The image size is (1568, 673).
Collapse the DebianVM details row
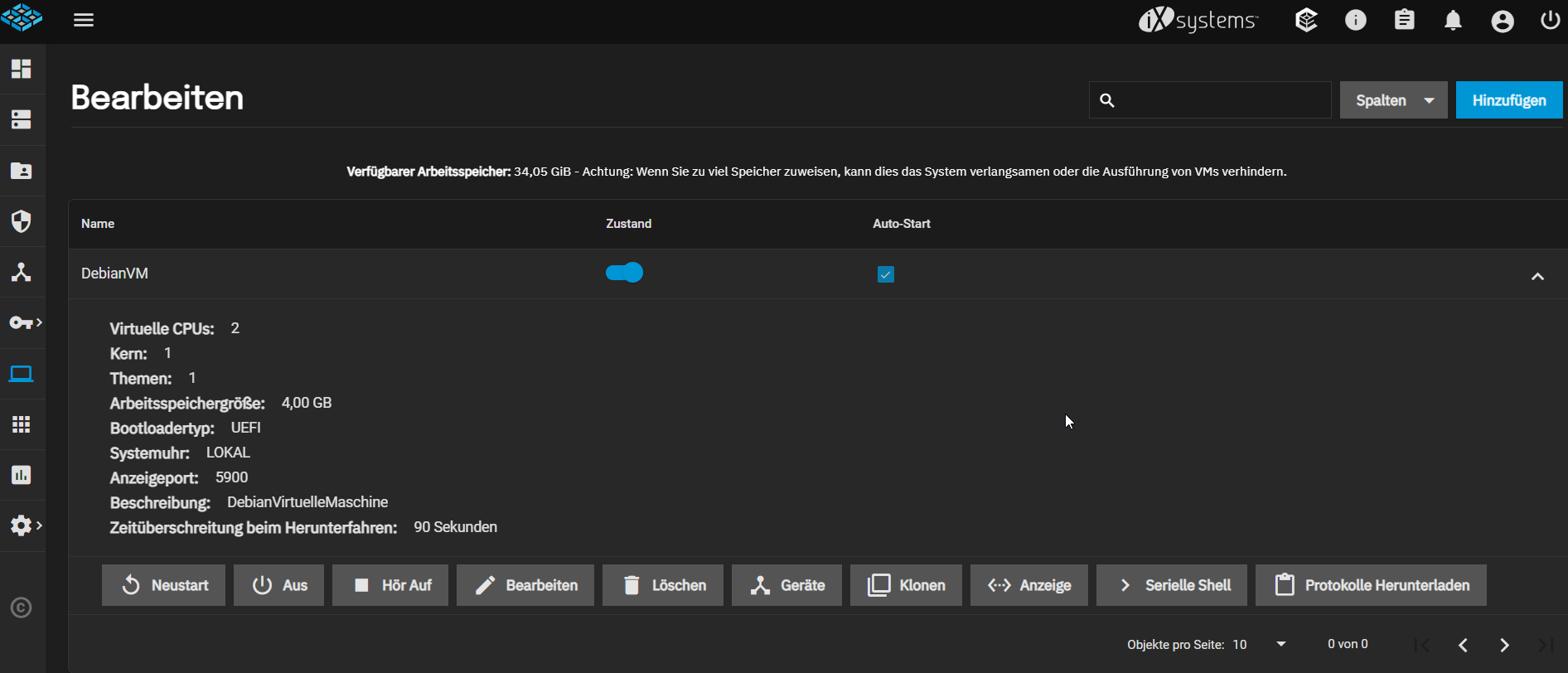click(x=1537, y=276)
